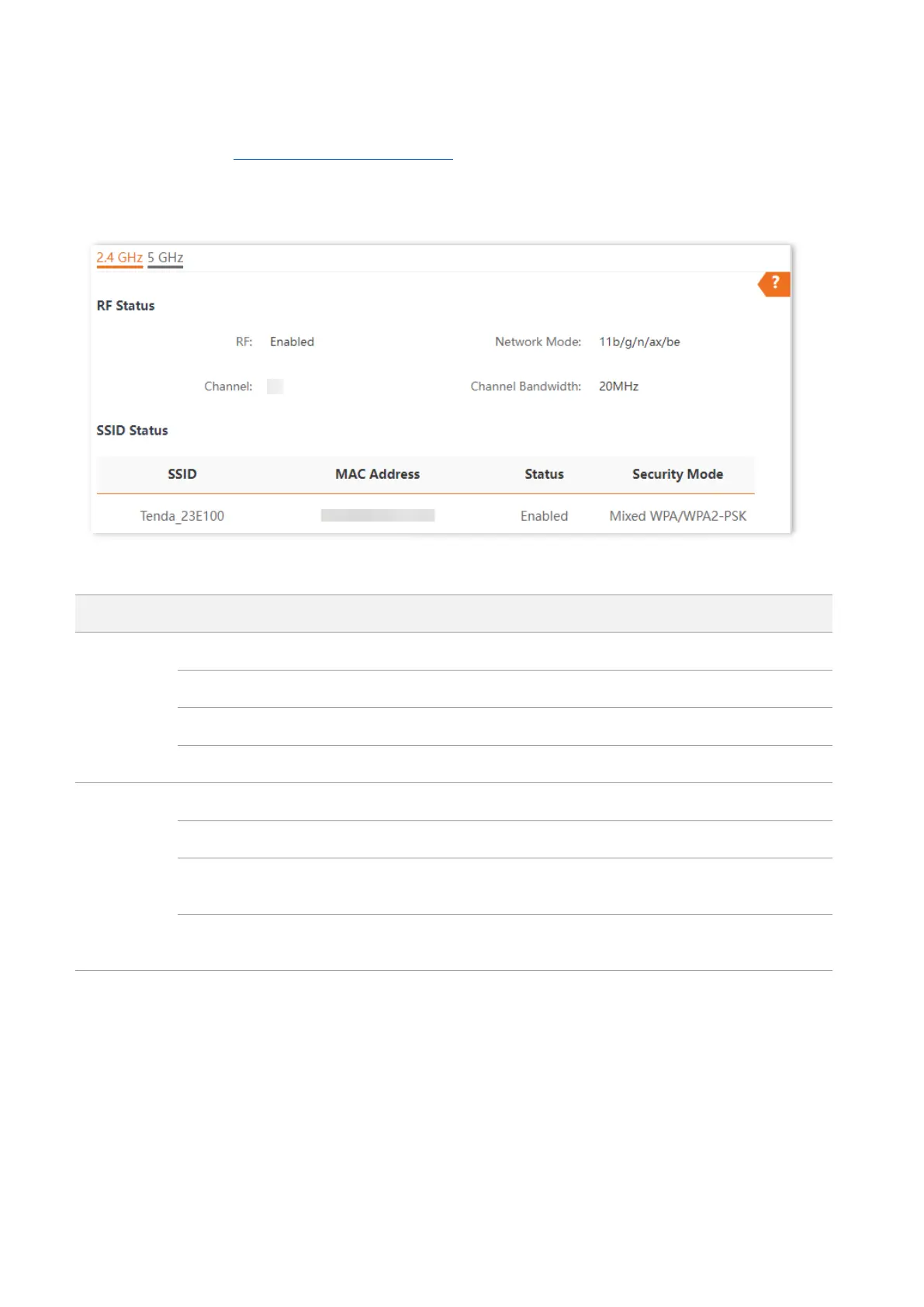Select the 11b/g/n/ax/be network mode value

(x=639, y=342)
